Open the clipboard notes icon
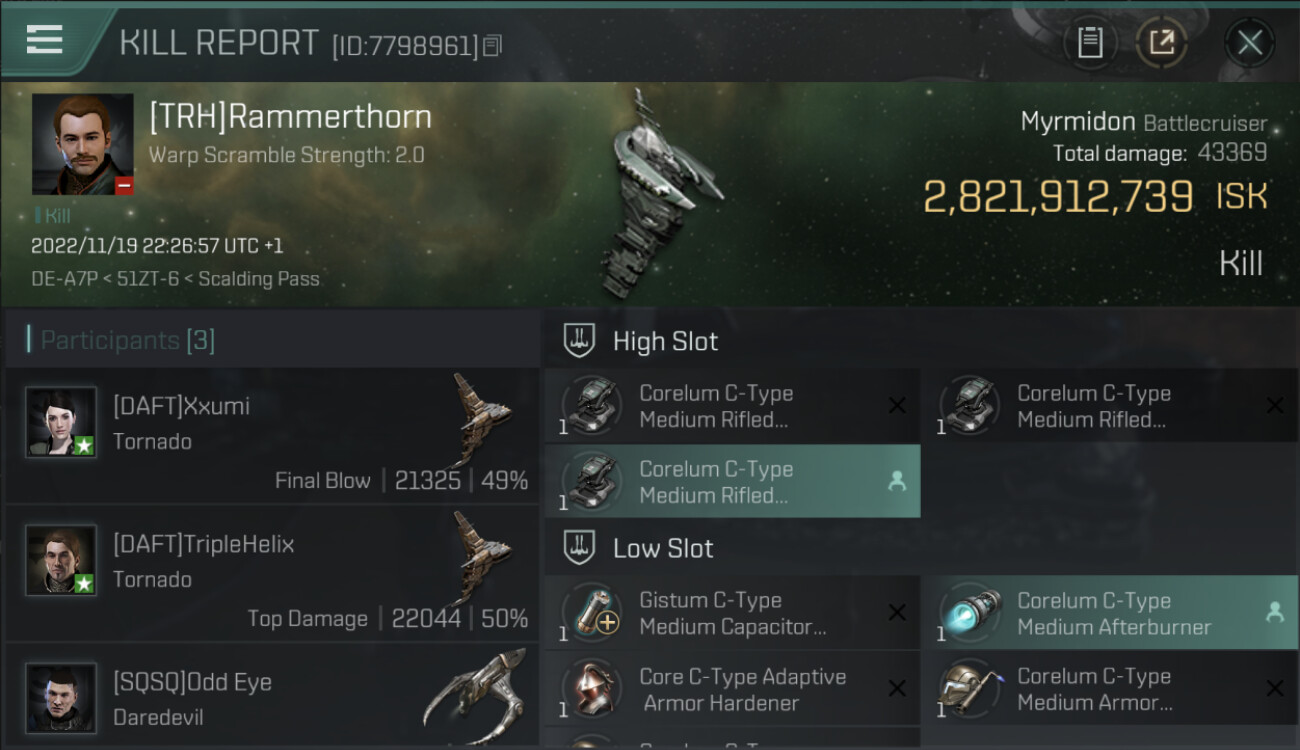1300x750 pixels. click(1090, 42)
